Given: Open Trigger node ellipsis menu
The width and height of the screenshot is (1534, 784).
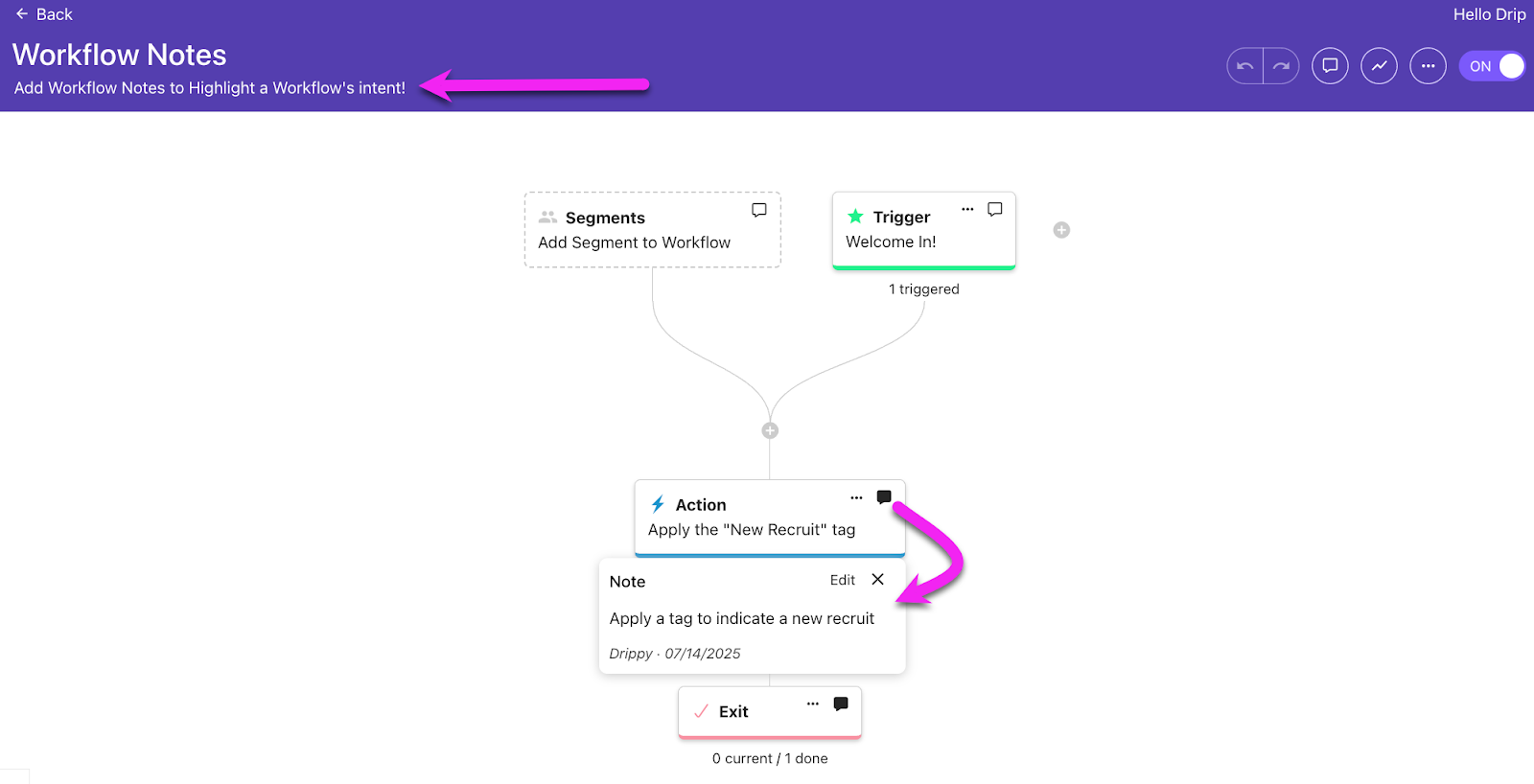Looking at the screenshot, I should point(967,209).
